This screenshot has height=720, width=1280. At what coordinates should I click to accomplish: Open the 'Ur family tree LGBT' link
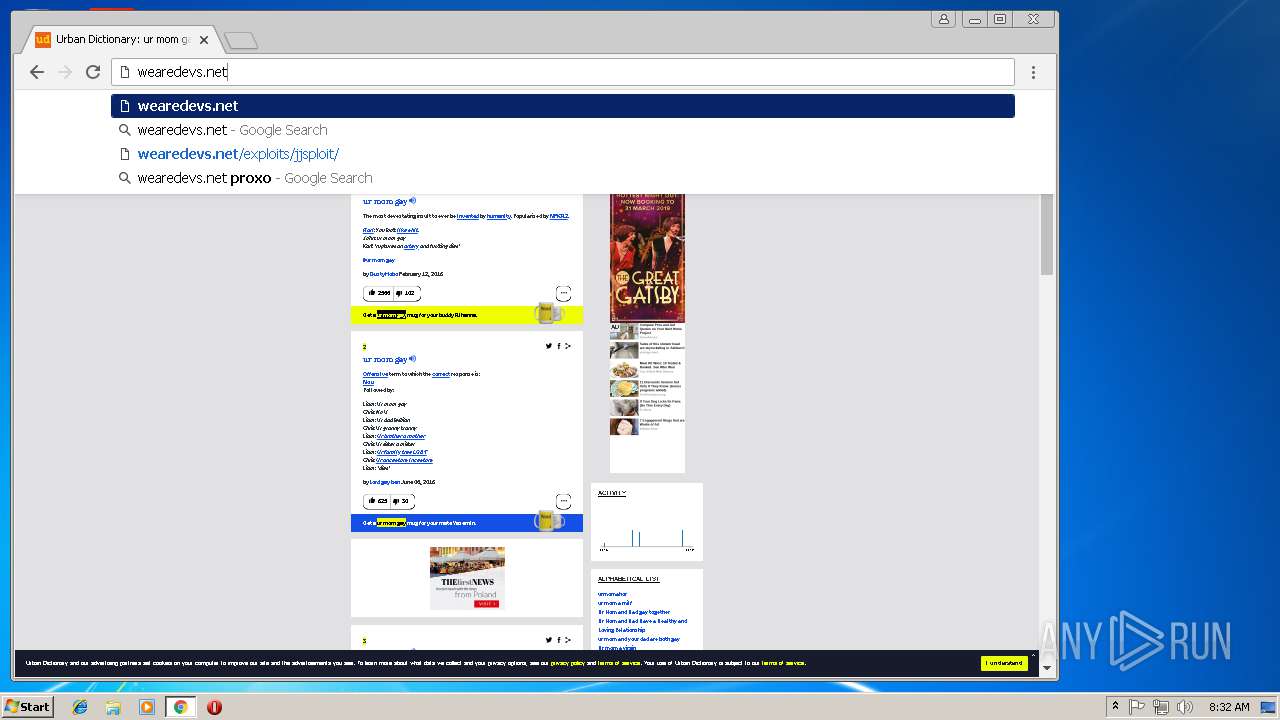(x=402, y=452)
